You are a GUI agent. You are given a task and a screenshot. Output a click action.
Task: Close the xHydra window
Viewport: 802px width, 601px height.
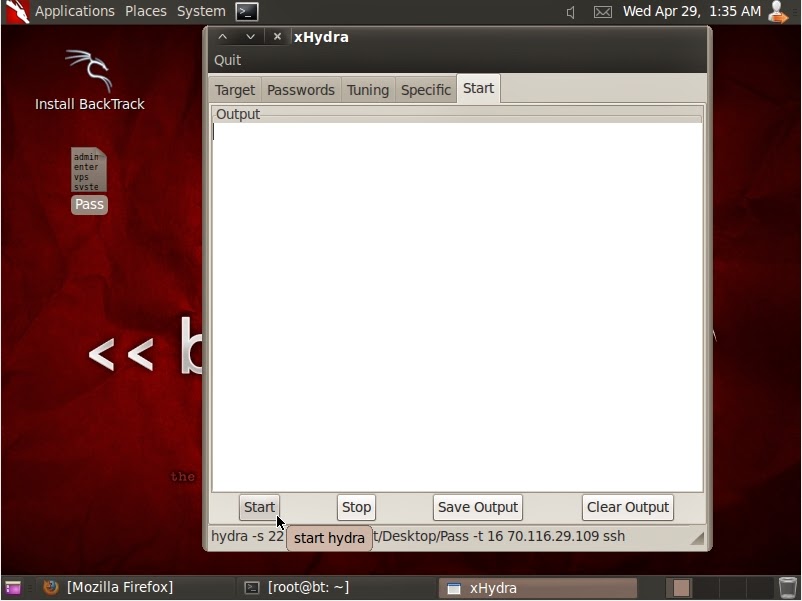277,37
